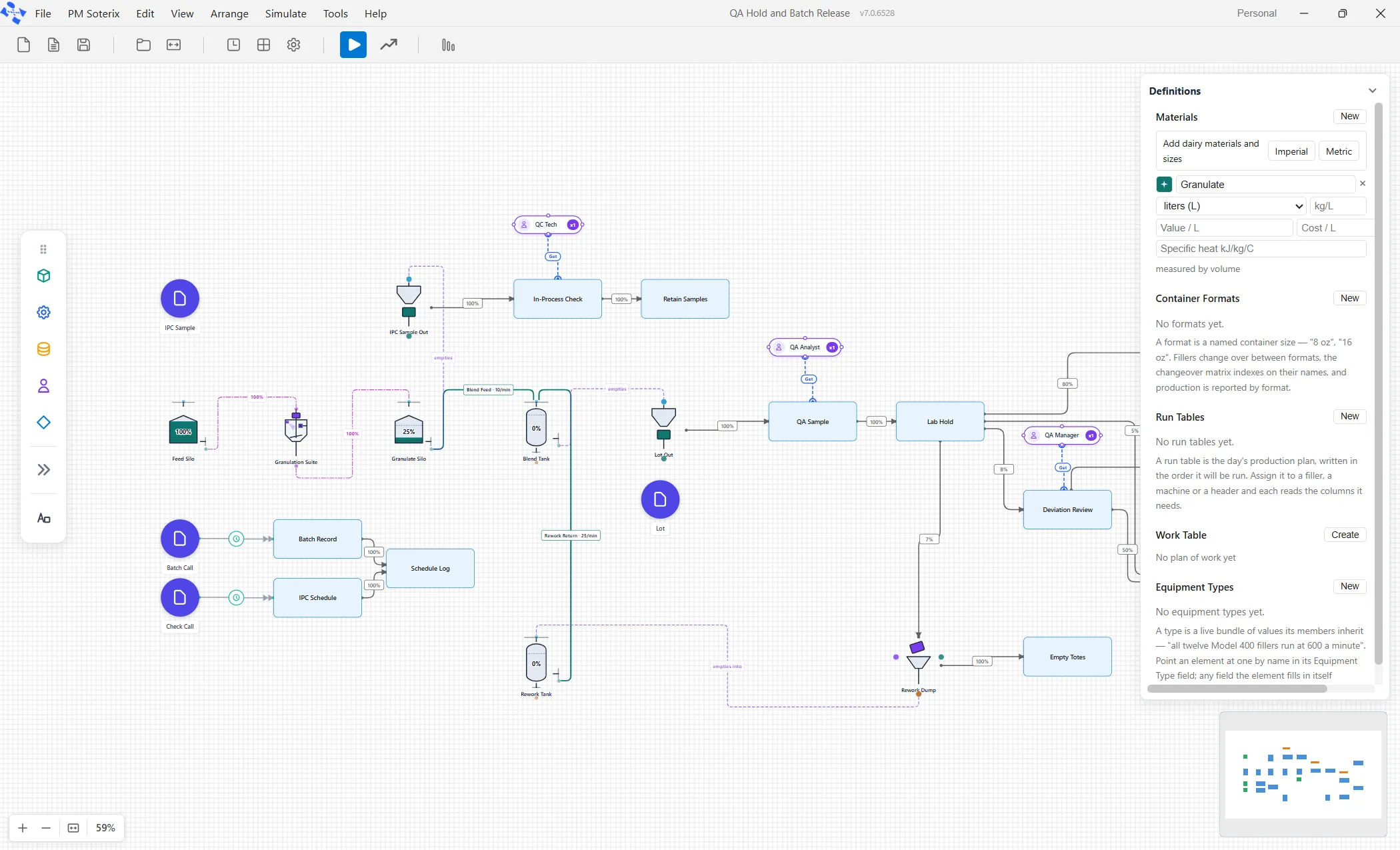Click the document template icon in toolbar
Screen dimensions: 1400x850
(x=53, y=45)
